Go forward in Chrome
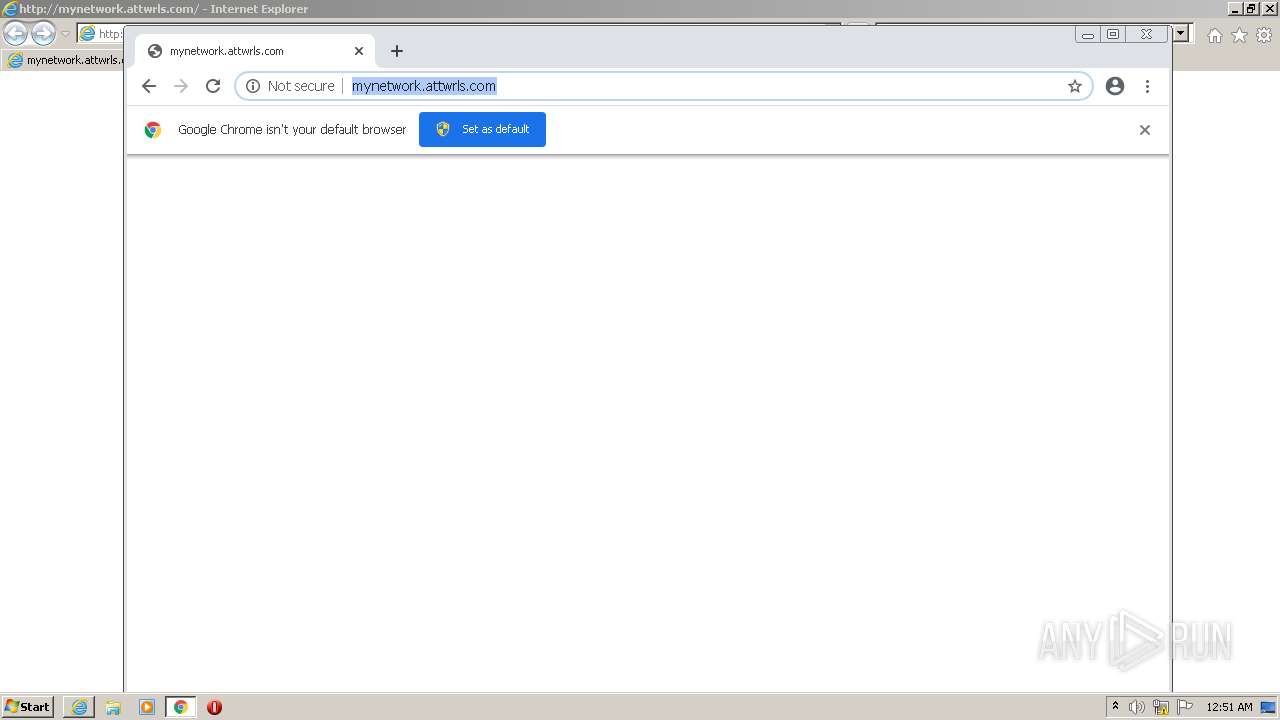 pos(181,86)
